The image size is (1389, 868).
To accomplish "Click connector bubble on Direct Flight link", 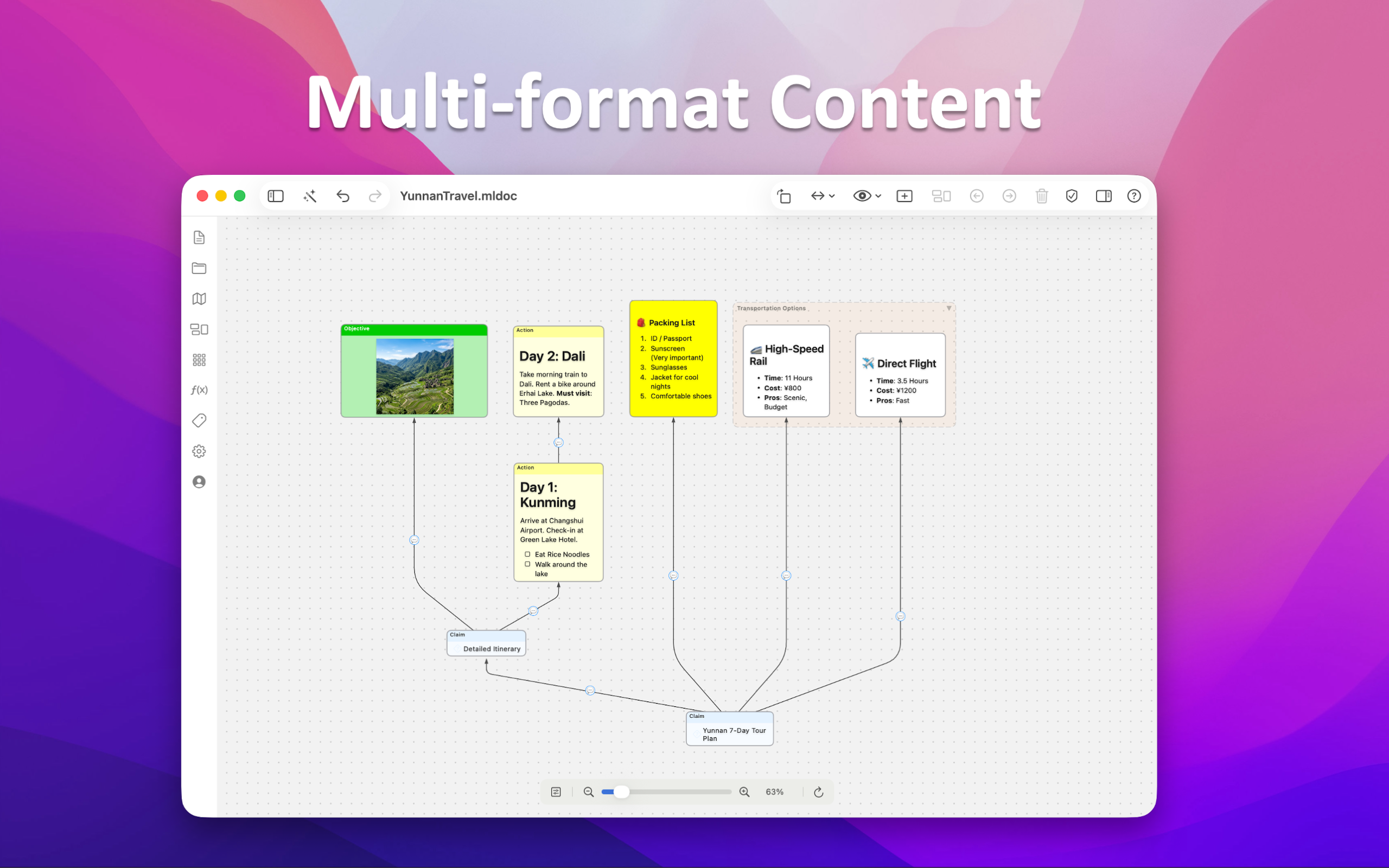I will pos(900,616).
